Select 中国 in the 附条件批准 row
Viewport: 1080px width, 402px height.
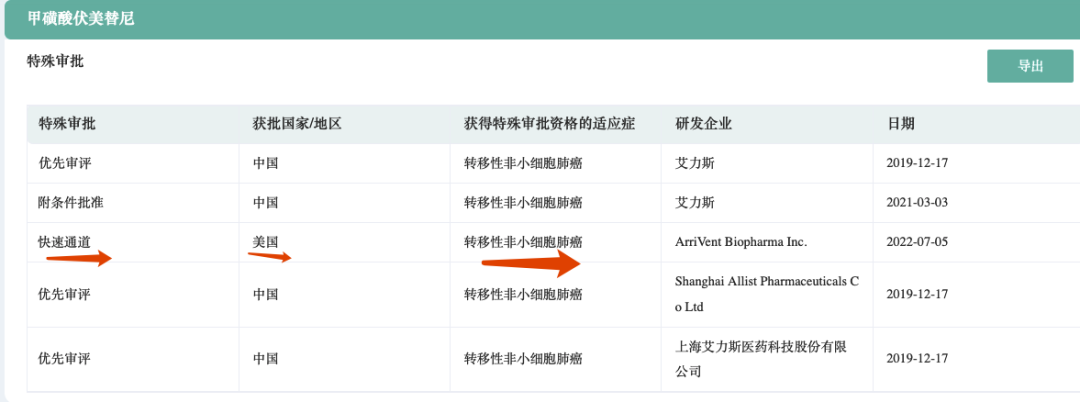coord(265,202)
